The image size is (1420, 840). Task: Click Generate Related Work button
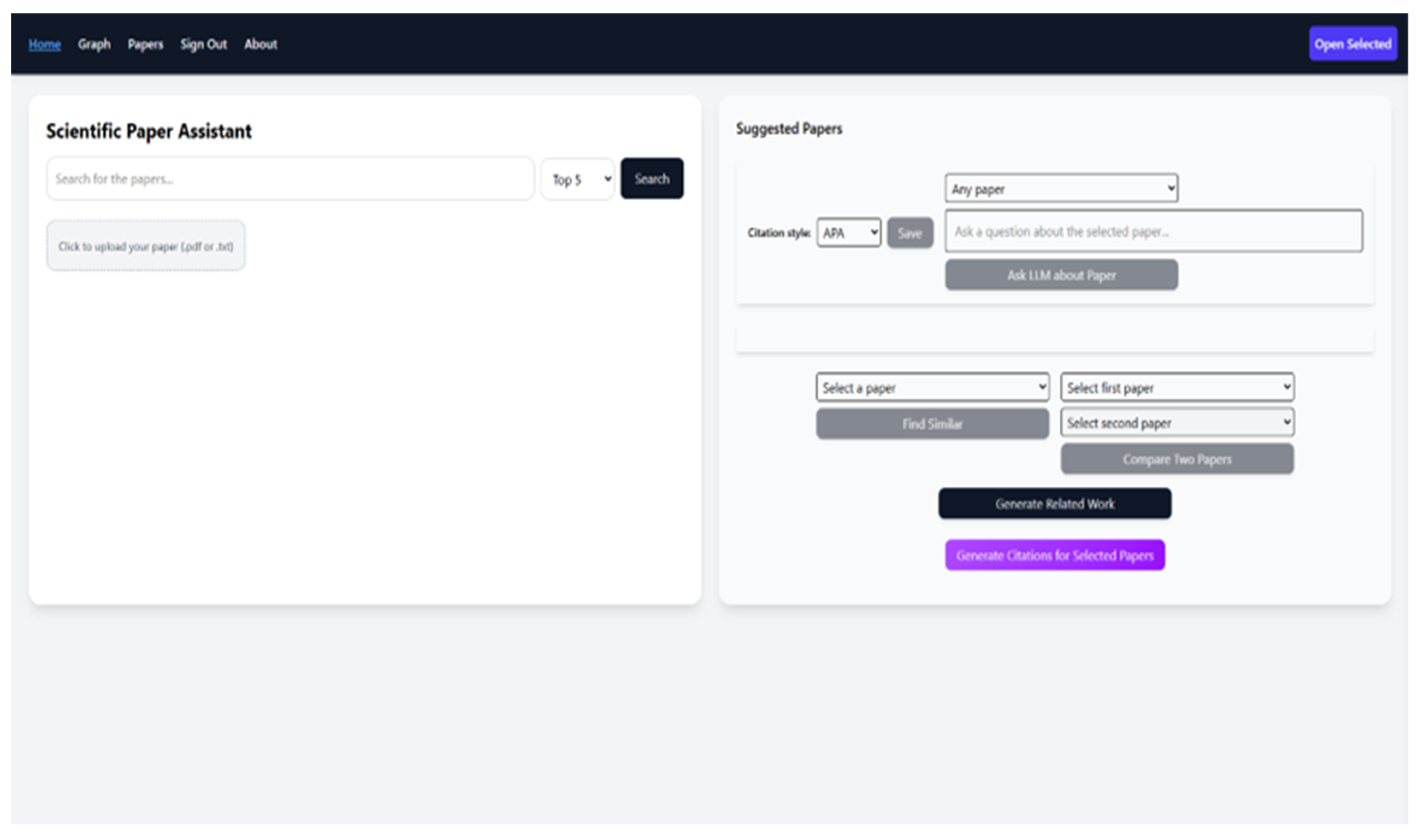[x=1054, y=503]
